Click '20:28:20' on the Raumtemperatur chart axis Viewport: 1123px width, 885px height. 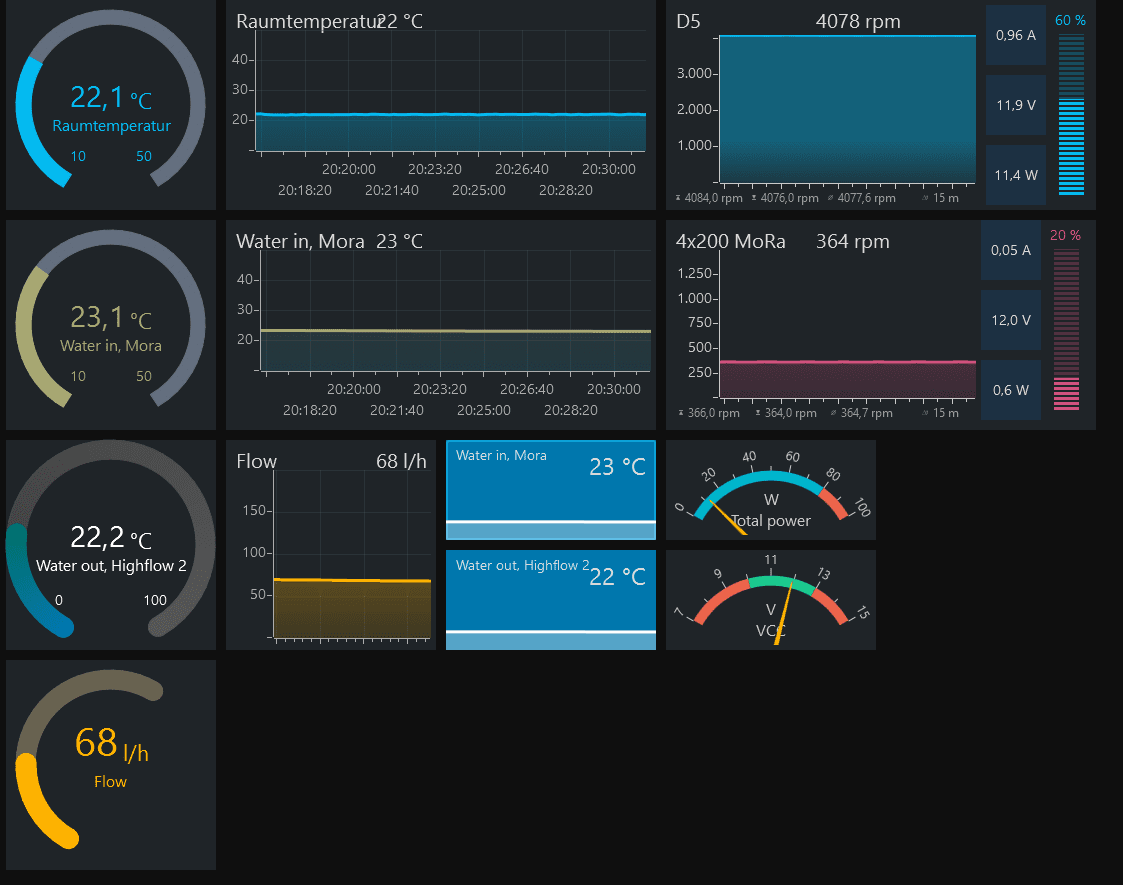click(566, 190)
